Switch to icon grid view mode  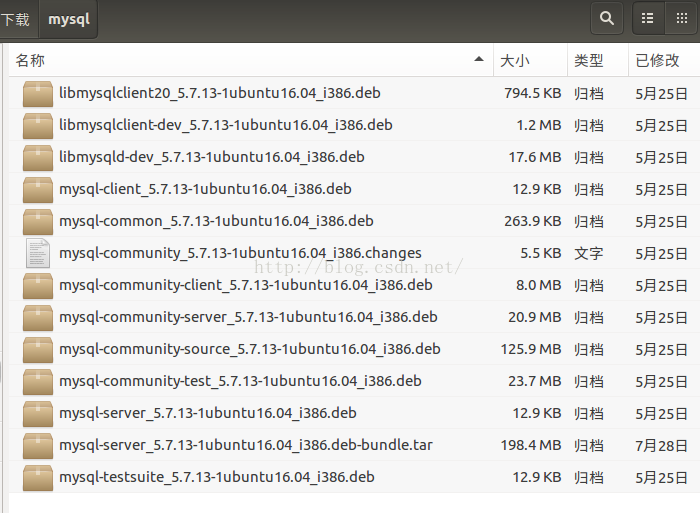pos(682,18)
